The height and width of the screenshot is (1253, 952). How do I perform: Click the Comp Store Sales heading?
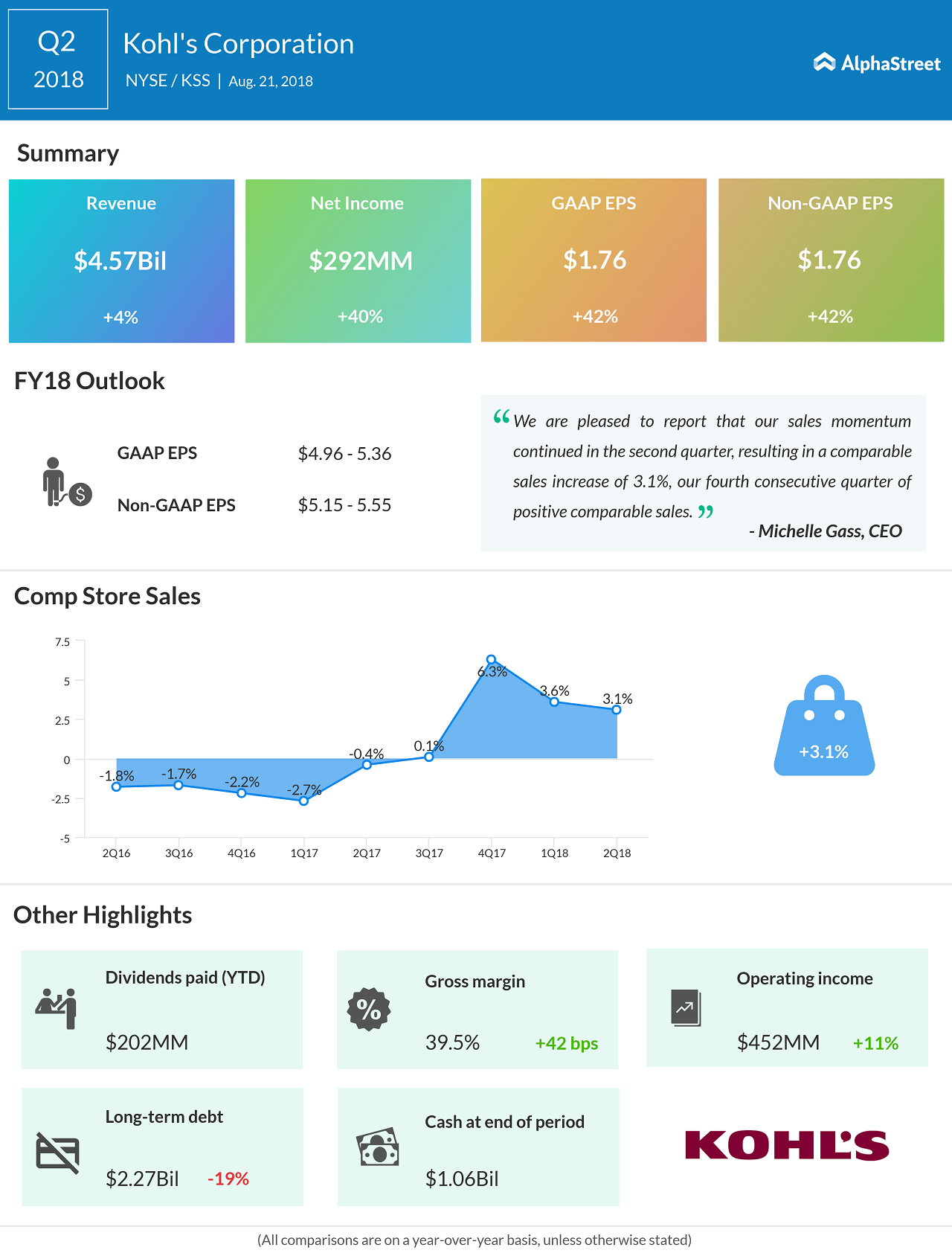[108, 596]
